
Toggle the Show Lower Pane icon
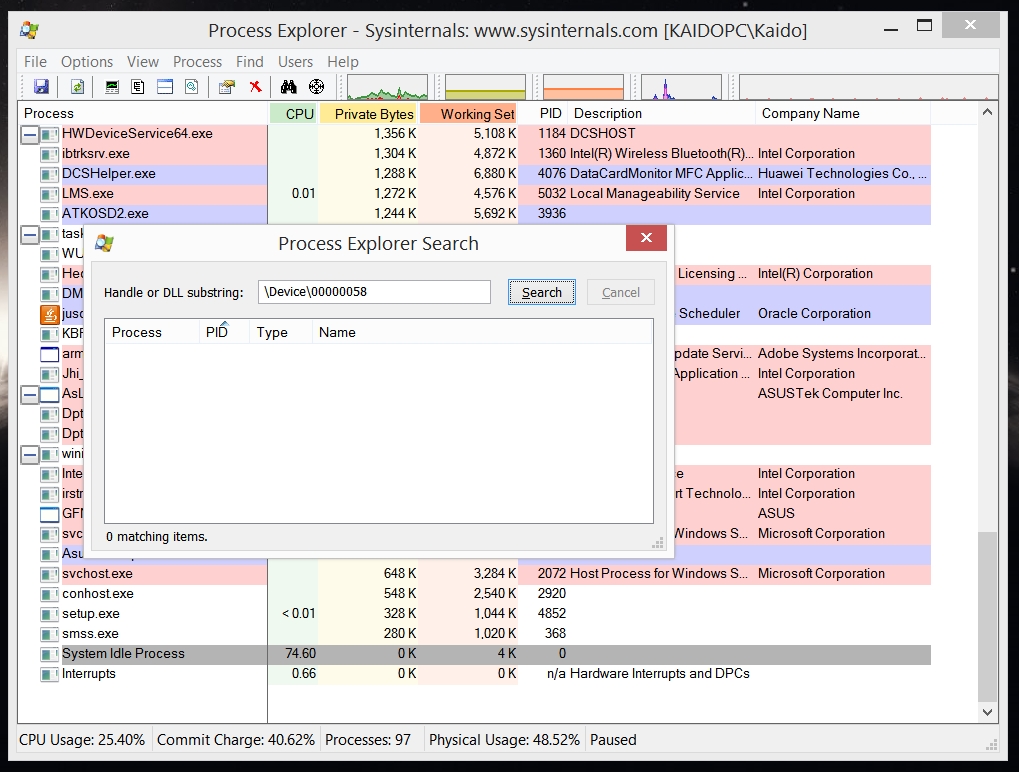coord(165,86)
